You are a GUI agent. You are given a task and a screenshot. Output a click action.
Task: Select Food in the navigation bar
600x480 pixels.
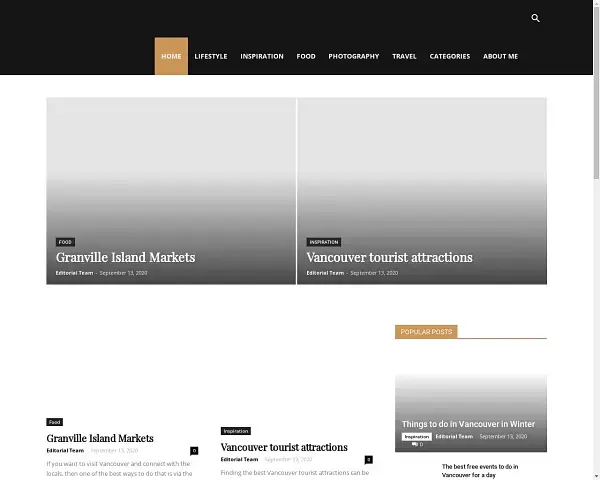[x=306, y=56]
